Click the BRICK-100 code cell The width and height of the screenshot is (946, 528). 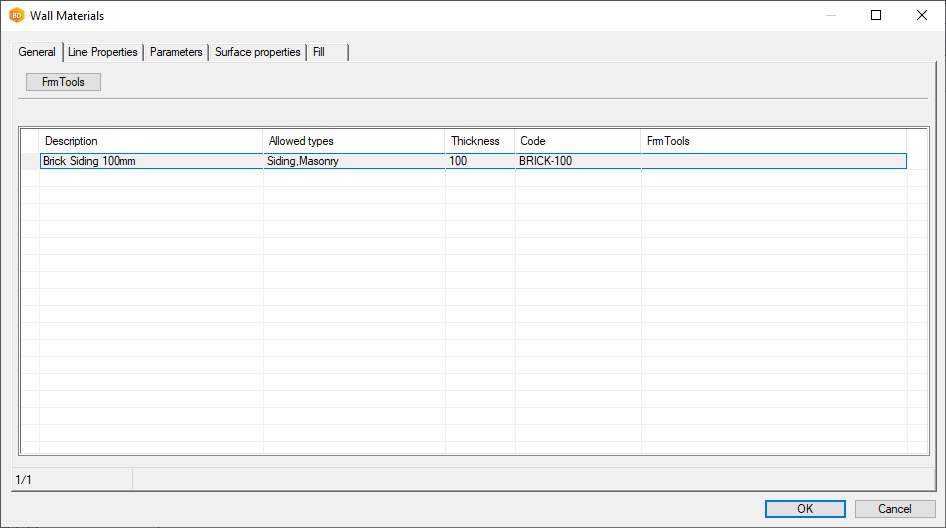click(x=577, y=161)
